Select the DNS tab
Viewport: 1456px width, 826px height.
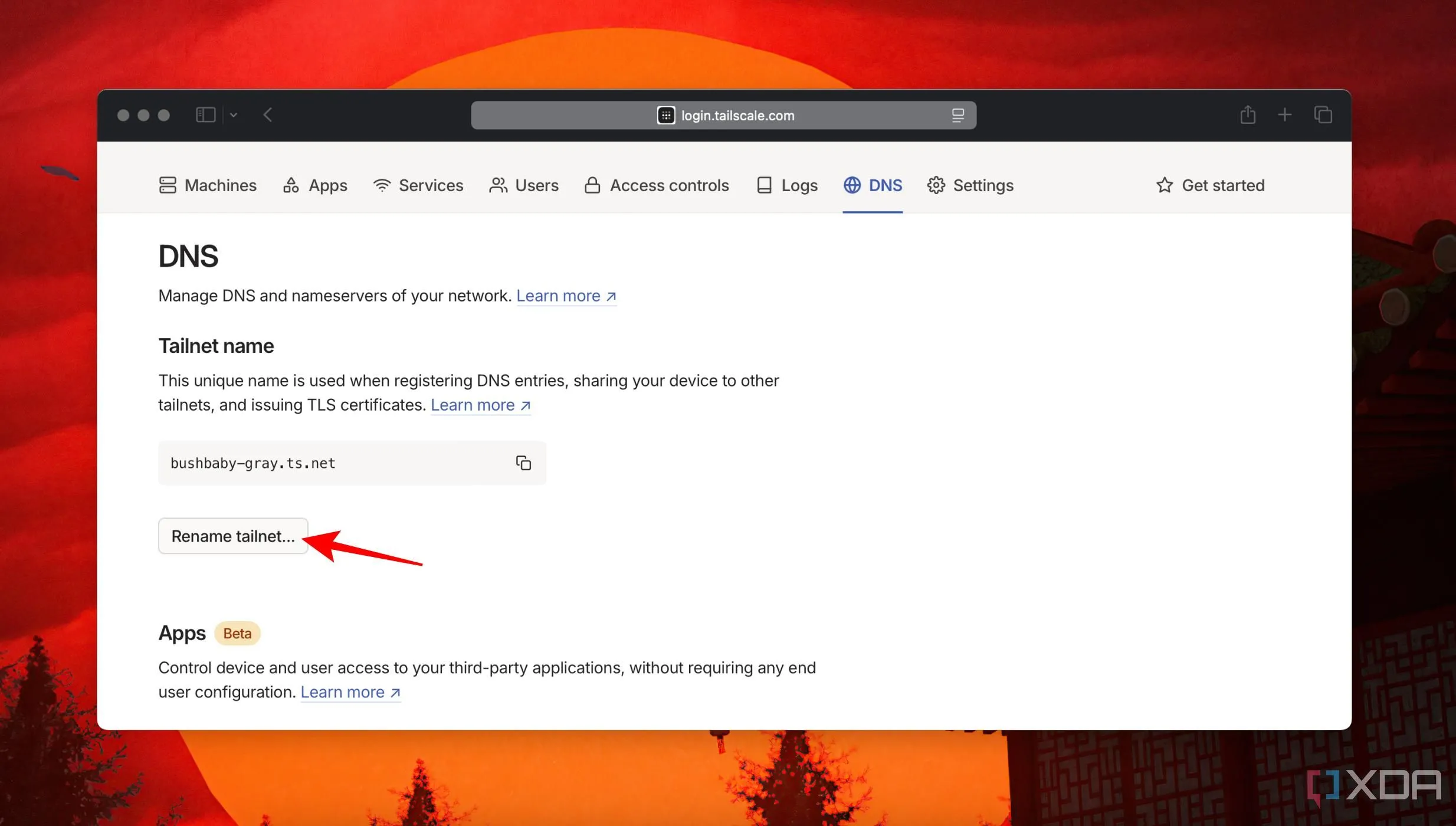coord(873,185)
